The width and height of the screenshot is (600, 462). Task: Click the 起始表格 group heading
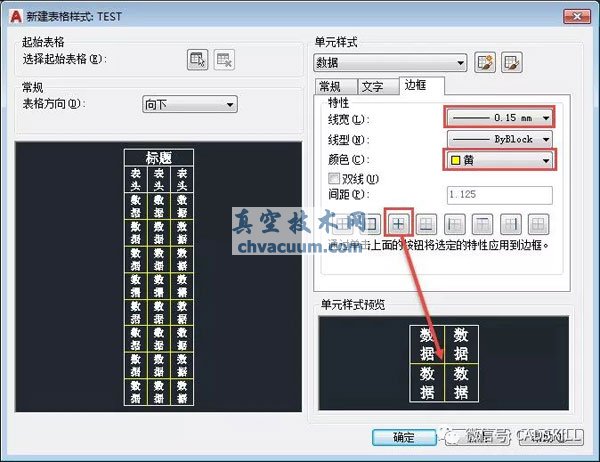[43, 42]
